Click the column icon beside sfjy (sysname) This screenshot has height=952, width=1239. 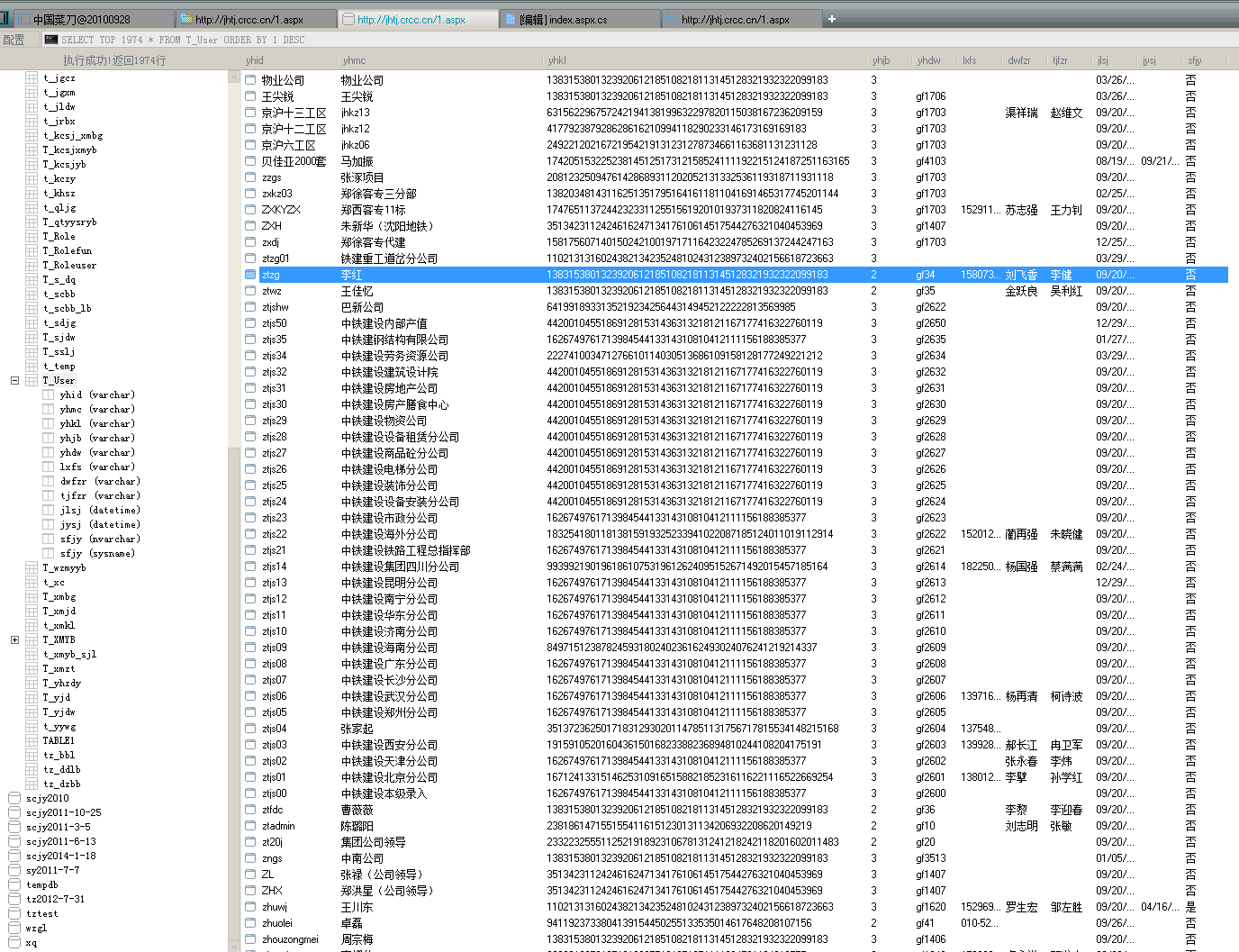click(49, 554)
